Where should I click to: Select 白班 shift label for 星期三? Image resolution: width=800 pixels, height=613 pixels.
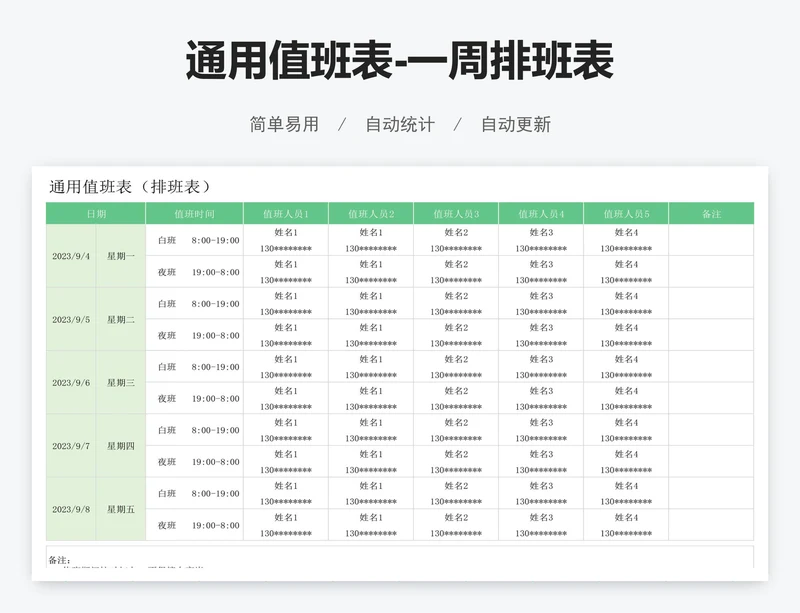coord(167,367)
